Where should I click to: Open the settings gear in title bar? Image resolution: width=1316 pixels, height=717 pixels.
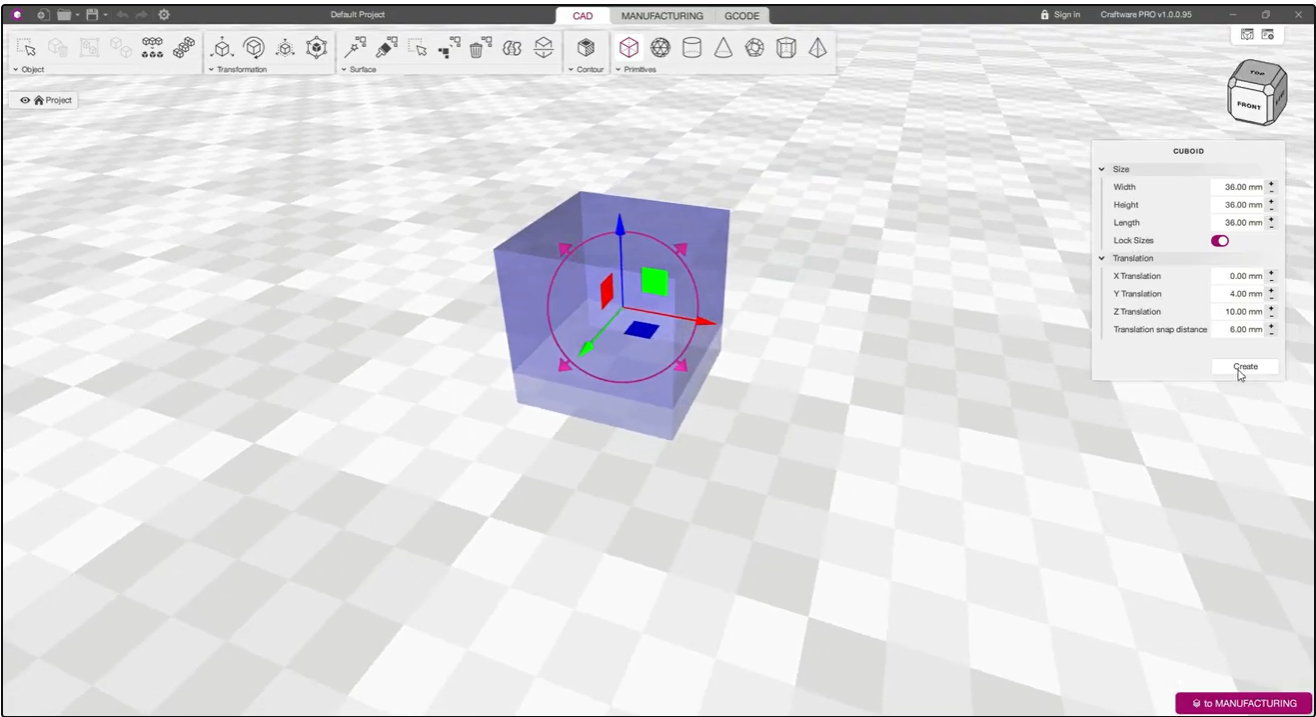(164, 15)
